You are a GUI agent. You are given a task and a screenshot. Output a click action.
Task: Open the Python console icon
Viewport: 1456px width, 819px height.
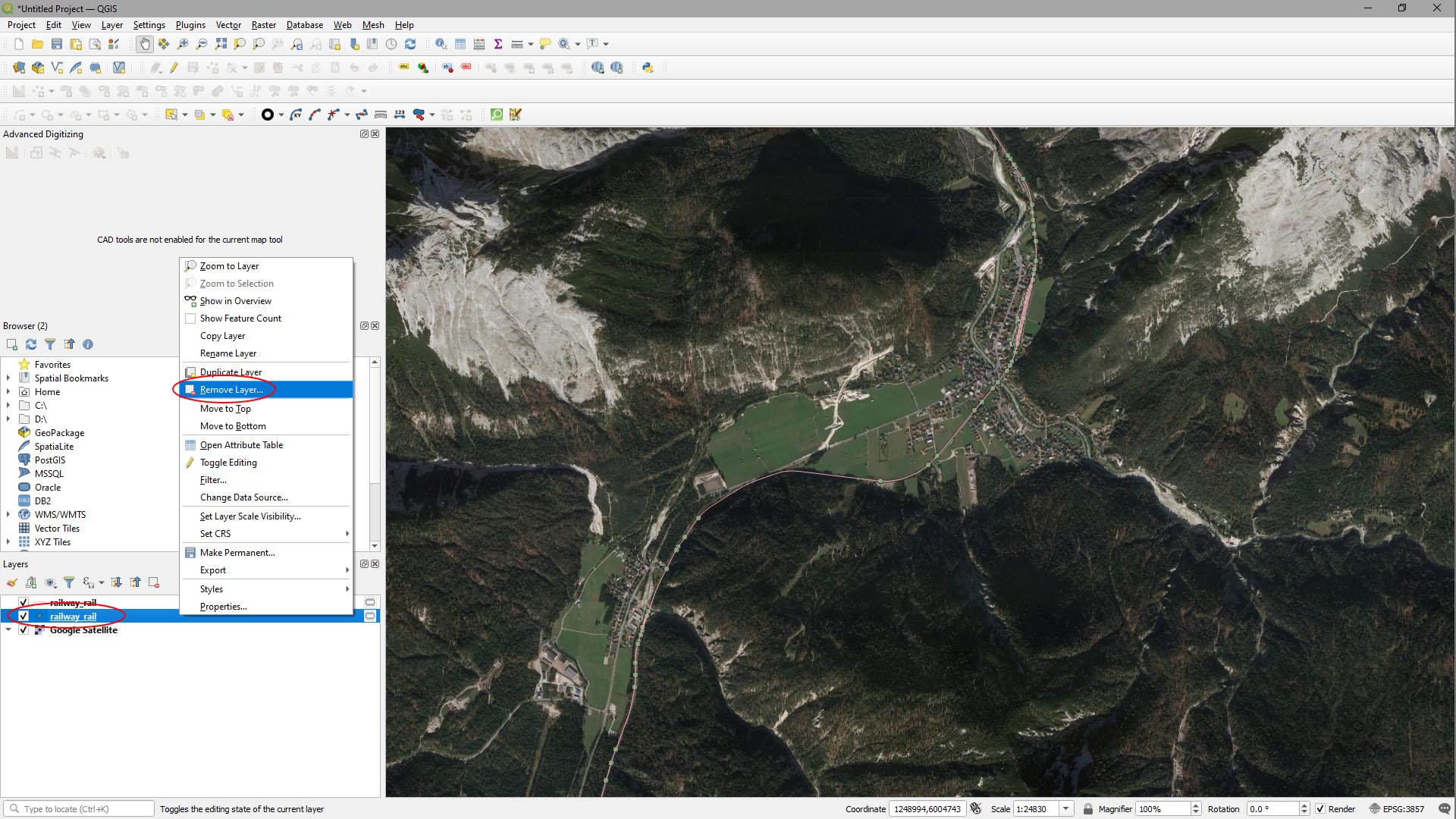(x=648, y=67)
